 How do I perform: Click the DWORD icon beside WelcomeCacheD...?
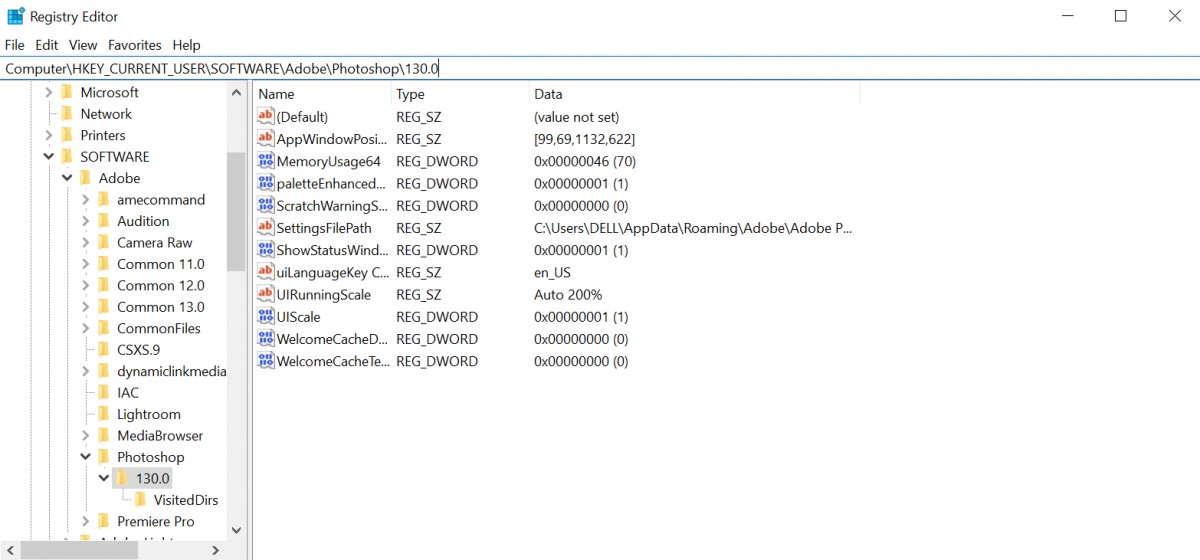tap(266, 339)
